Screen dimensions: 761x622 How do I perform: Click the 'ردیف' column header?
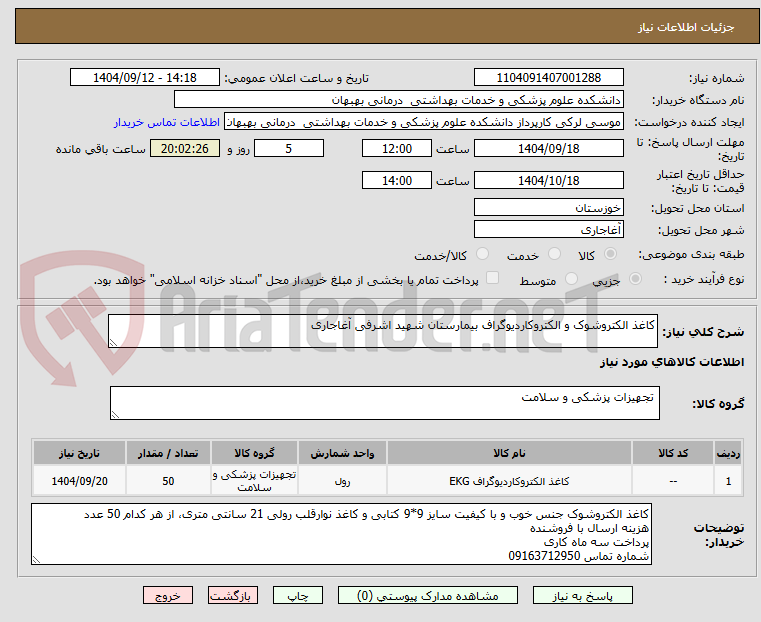tap(728, 453)
